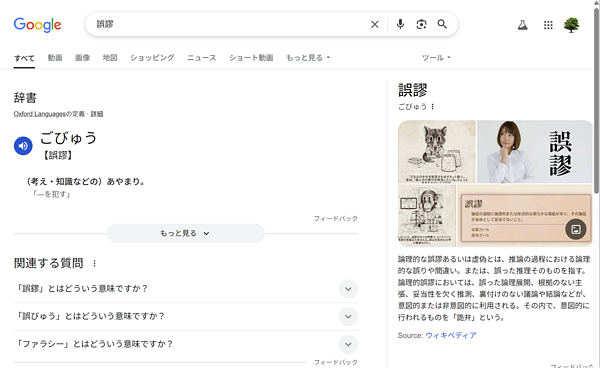Open the monkey illustration thumbnail
The height and width of the screenshot is (368, 600).
tap(427, 215)
